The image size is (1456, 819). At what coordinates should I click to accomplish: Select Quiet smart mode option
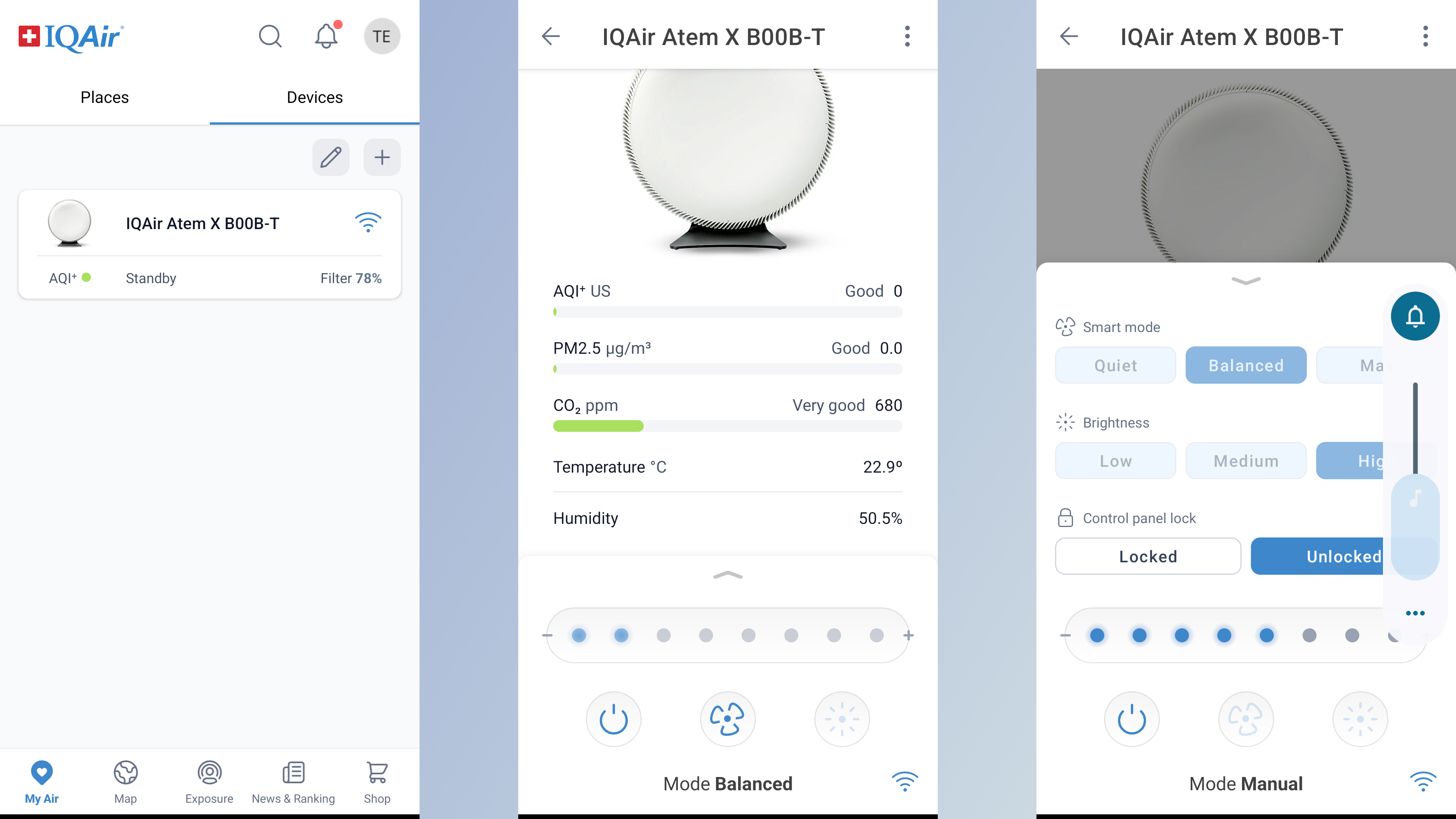click(1115, 365)
